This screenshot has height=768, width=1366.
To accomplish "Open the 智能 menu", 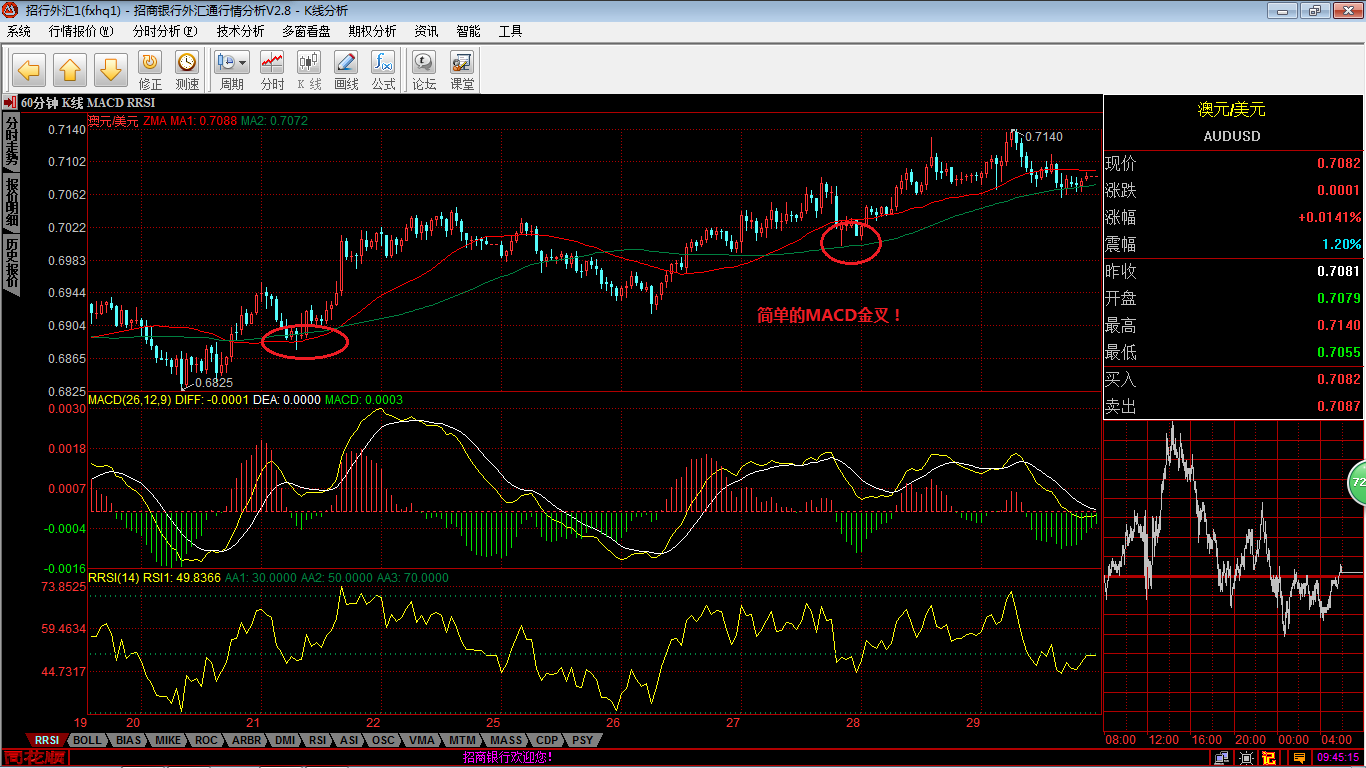I will point(468,31).
